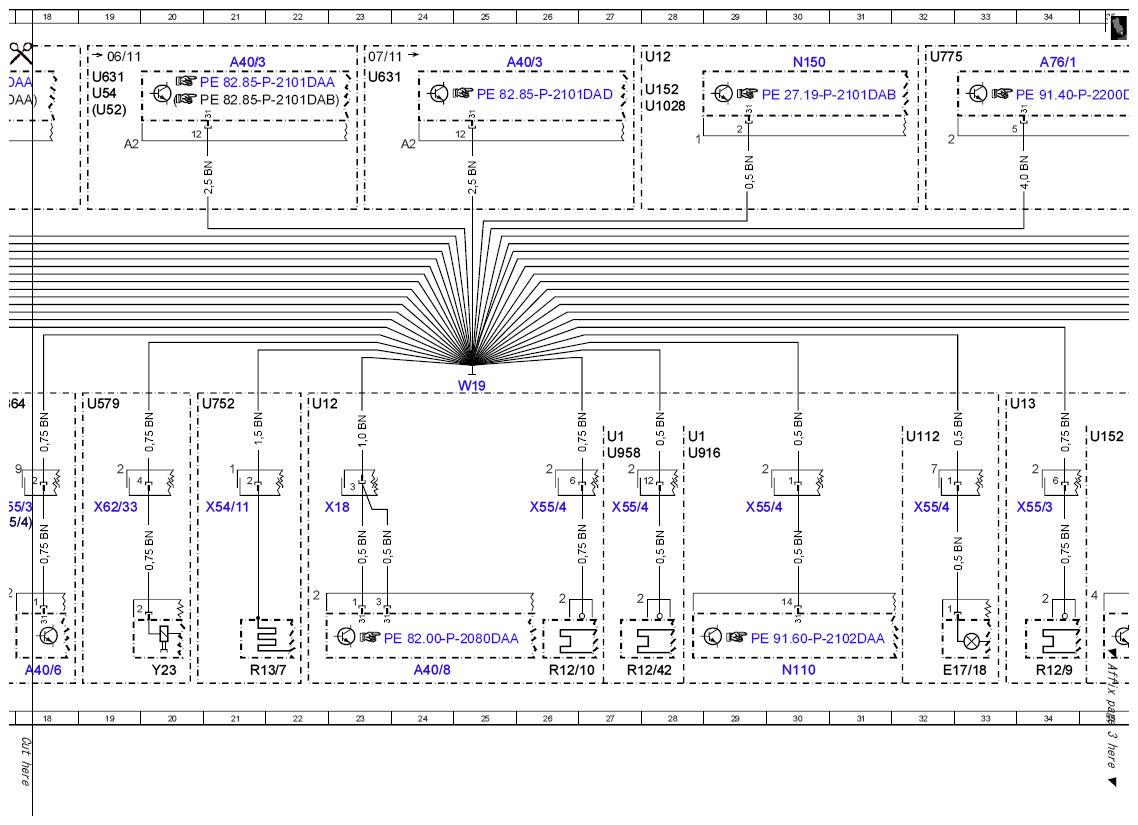1138x825 pixels.
Task: Click the transistor symbol in the N110 box
Action: tap(713, 637)
